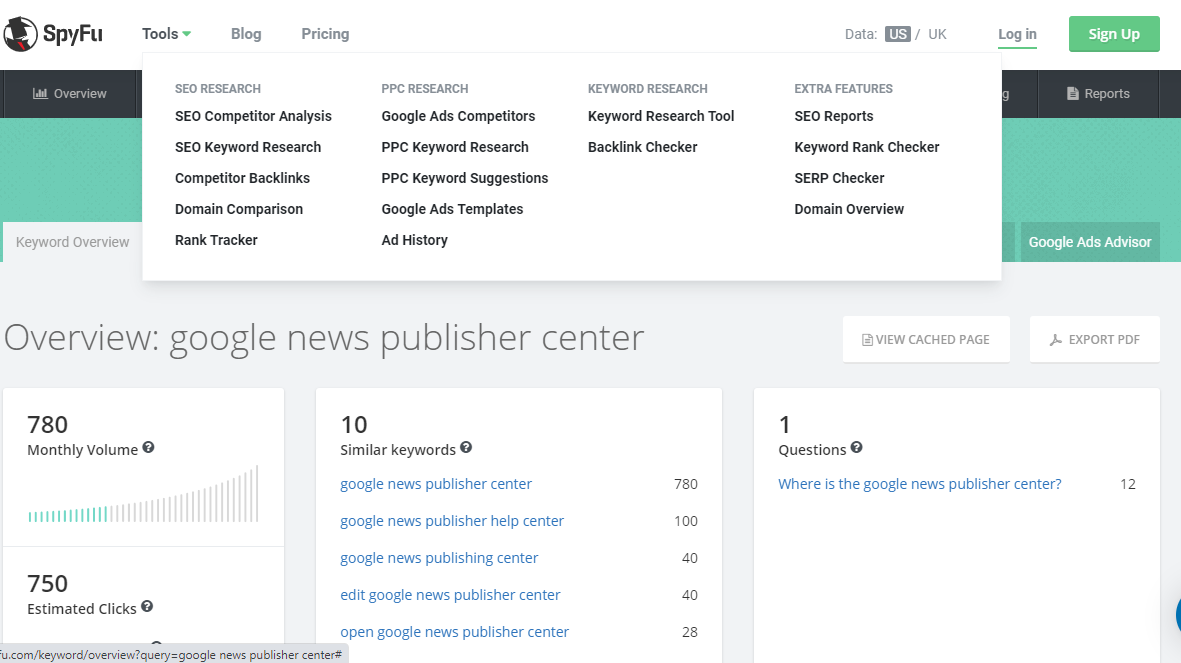Screen dimensions: 1181x663
Task: Select PPC Keyword Suggestions
Action: pos(465,178)
